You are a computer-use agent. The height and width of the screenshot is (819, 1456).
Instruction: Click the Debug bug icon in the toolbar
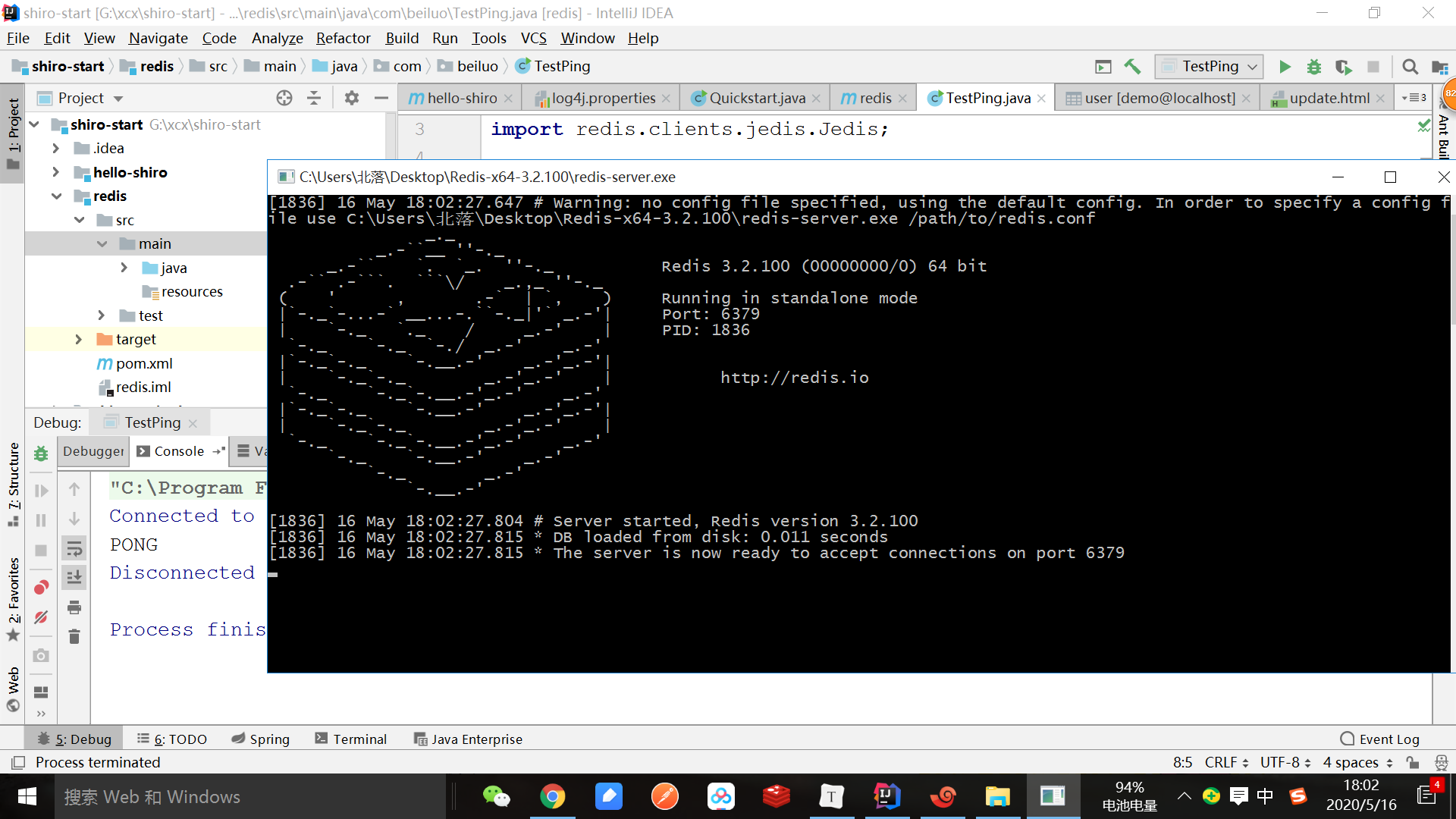1313,67
